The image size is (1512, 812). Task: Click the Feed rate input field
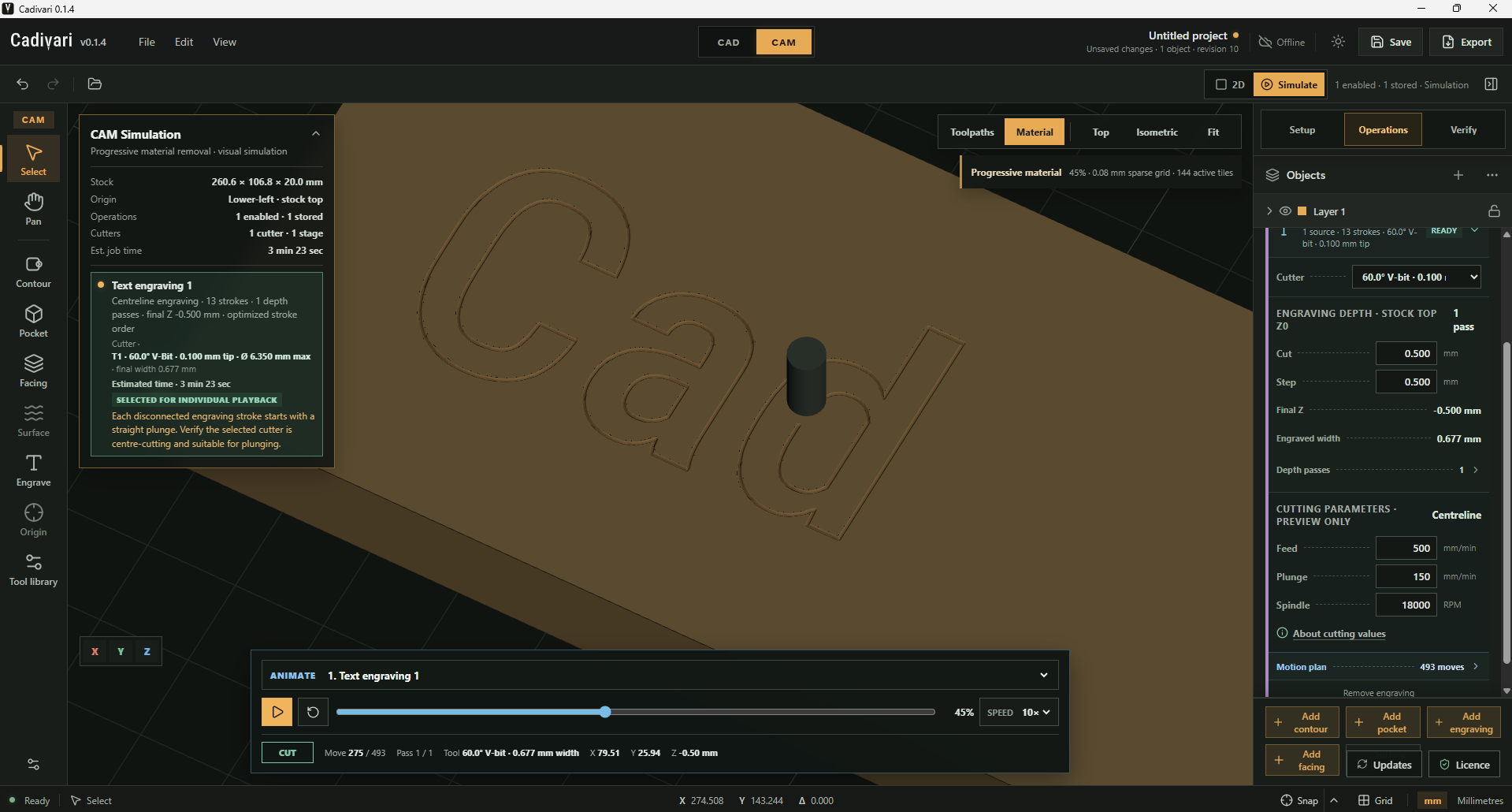[x=1406, y=548]
